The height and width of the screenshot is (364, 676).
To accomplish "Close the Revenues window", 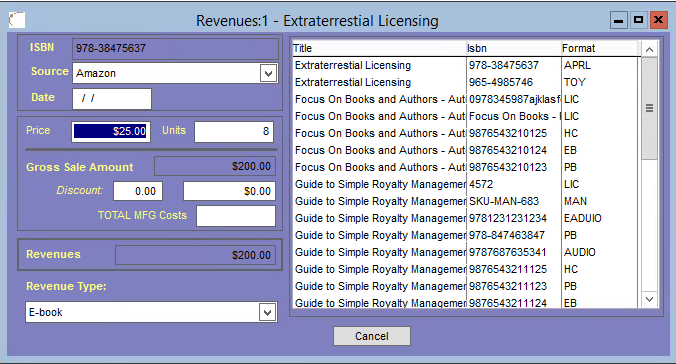I will [x=658, y=20].
